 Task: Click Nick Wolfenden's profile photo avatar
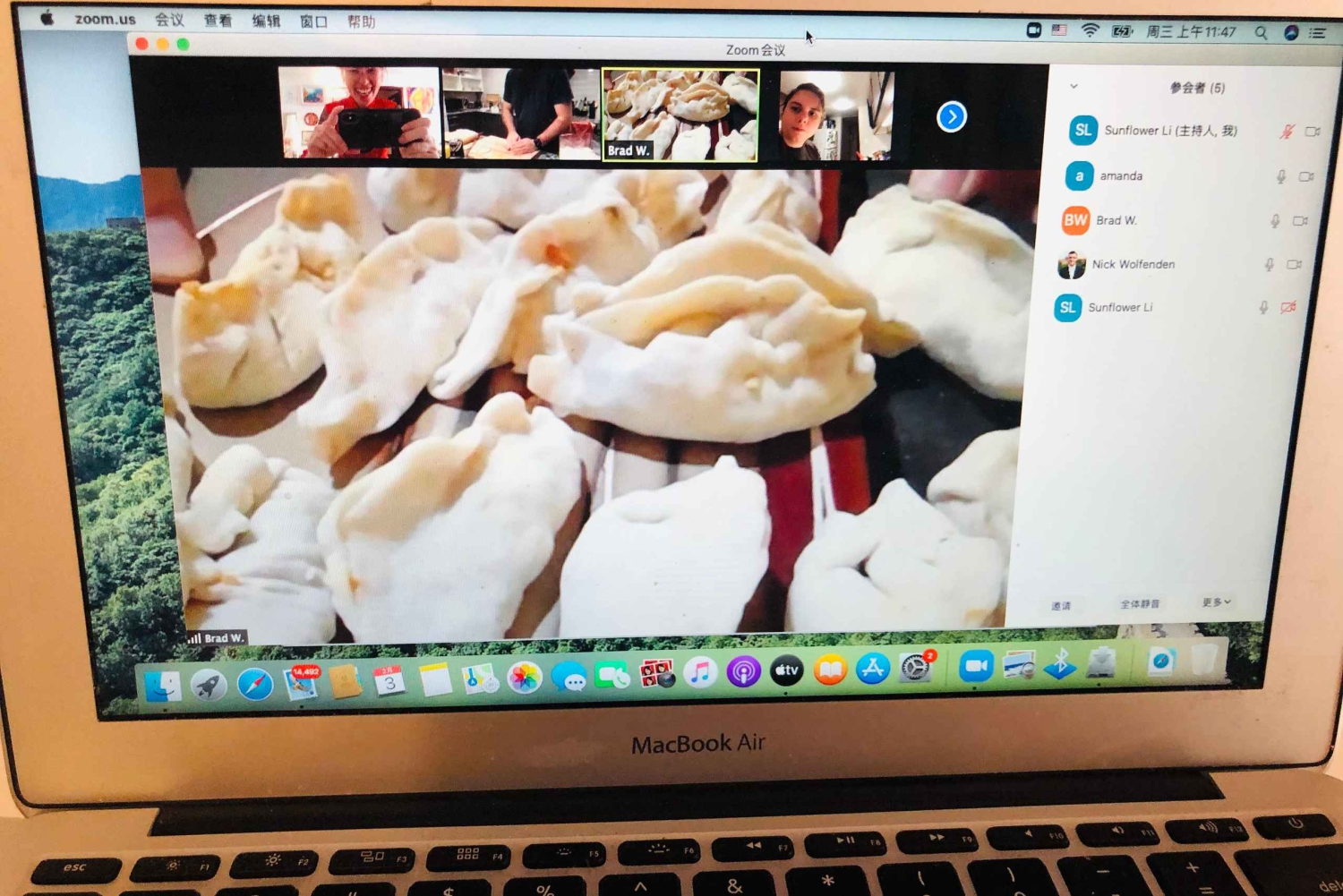point(1072,265)
